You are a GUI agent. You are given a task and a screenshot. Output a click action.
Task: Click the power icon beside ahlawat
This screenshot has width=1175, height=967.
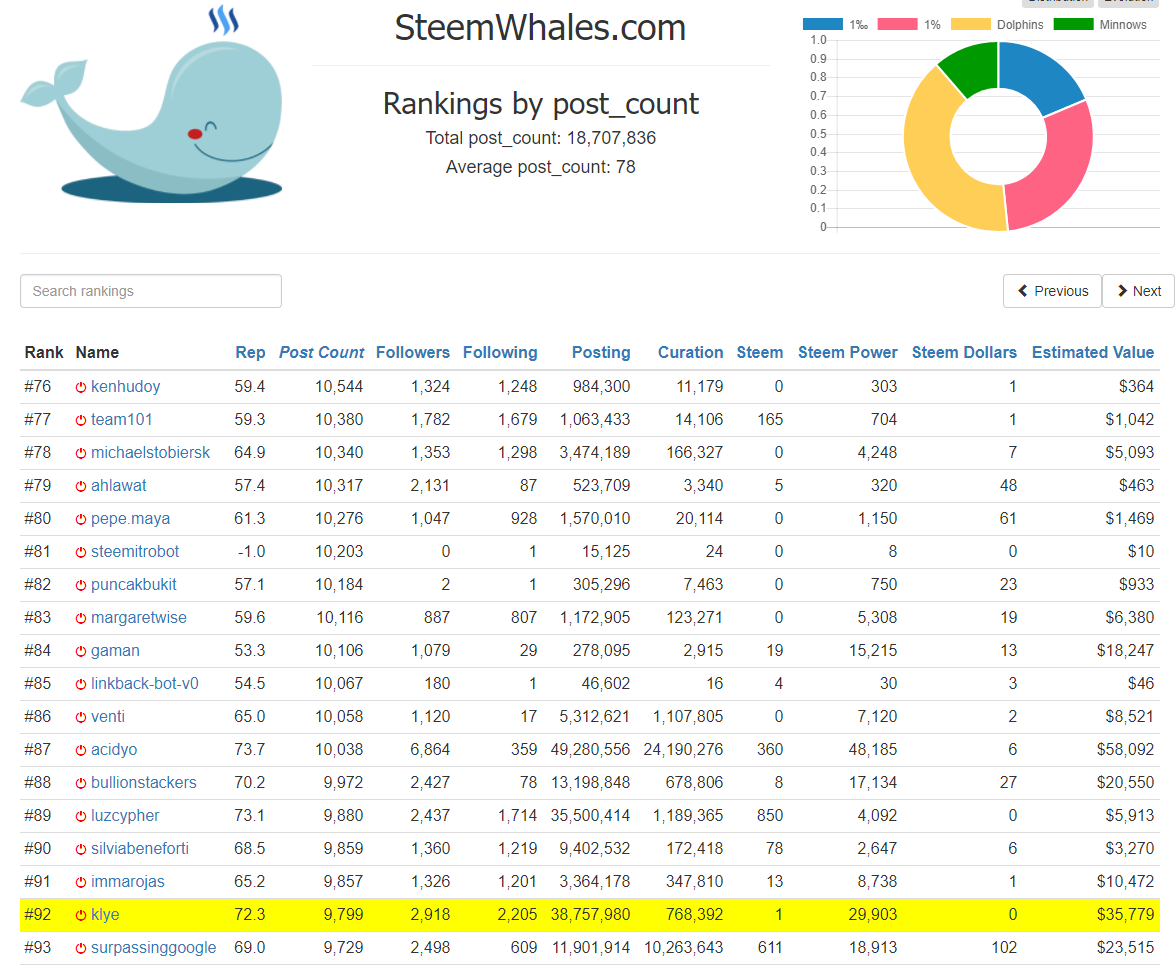pos(81,486)
